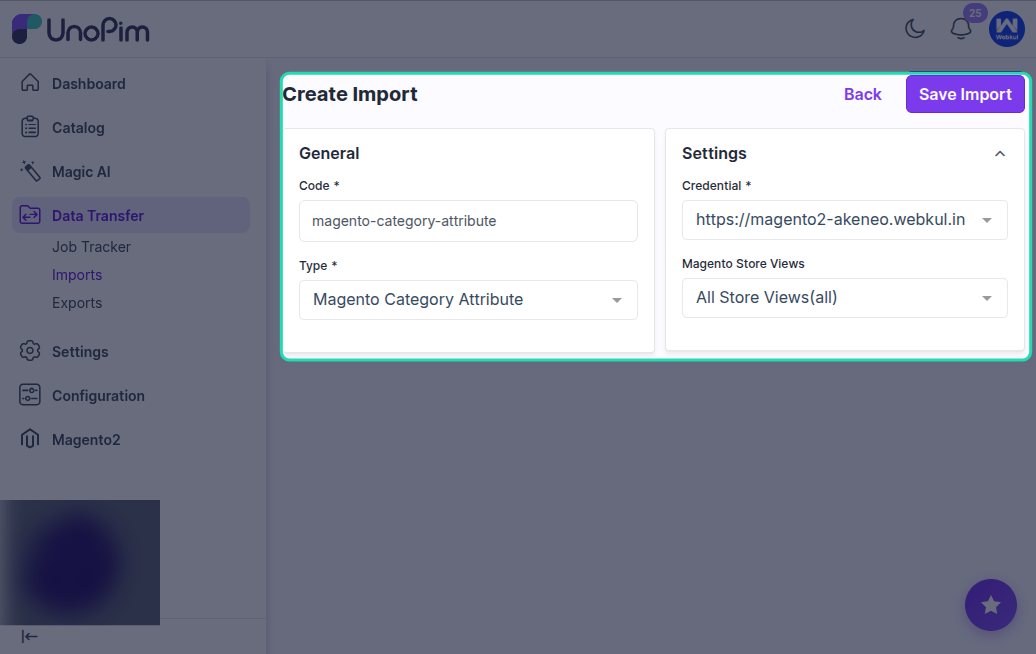The height and width of the screenshot is (654, 1036).
Task: Click the star floating button
Action: pyautogui.click(x=990, y=604)
